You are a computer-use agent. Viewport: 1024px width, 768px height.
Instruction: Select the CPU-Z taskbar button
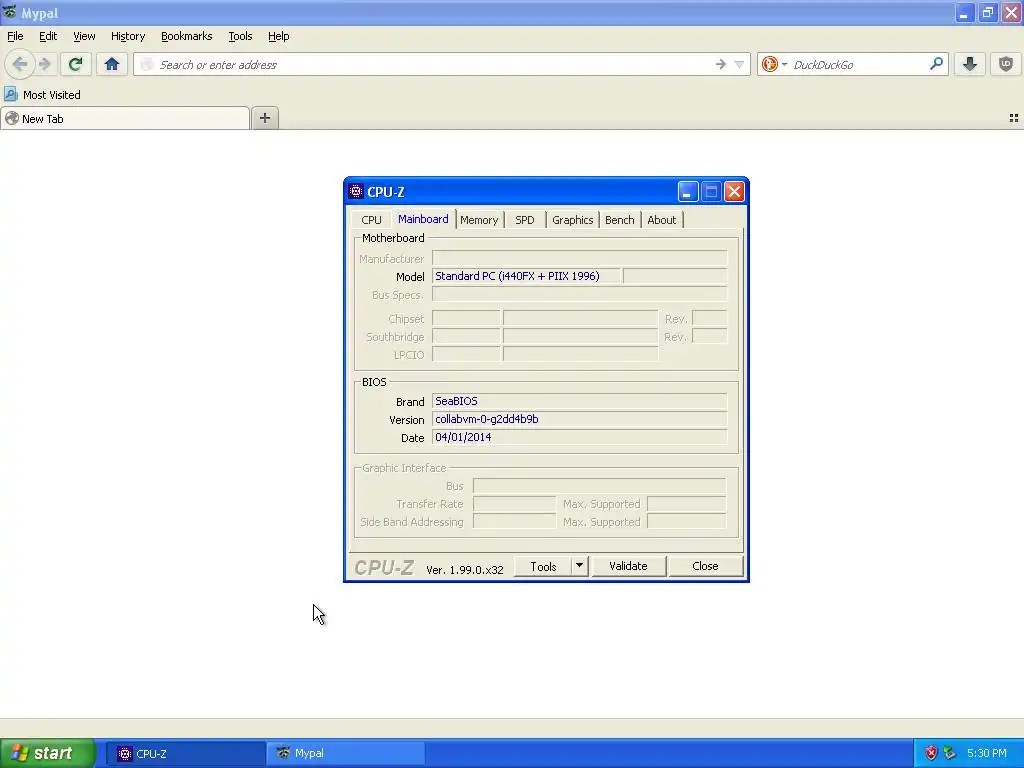(x=185, y=754)
